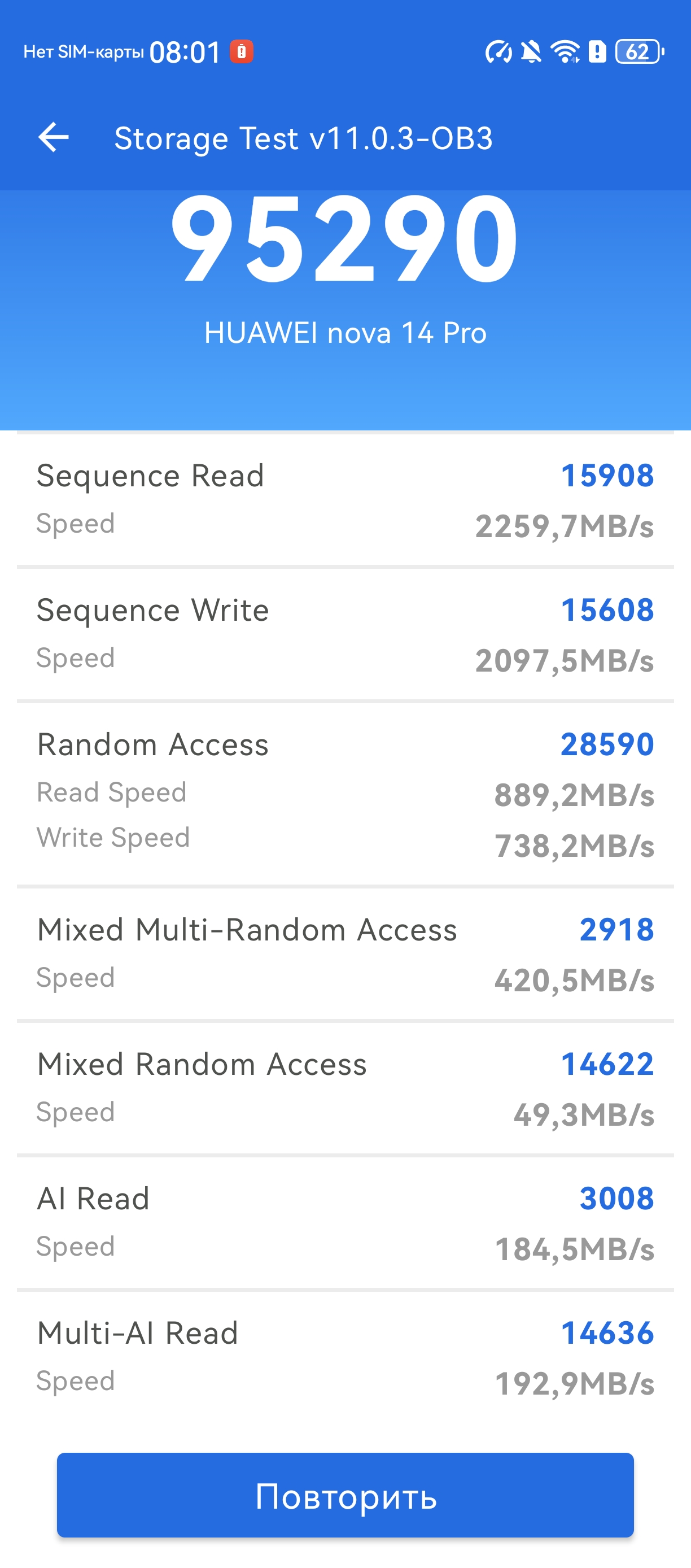Tap the Mixed Multi-Random Access row
Viewport: 691px width, 1568px height.
[x=345, y=954]
